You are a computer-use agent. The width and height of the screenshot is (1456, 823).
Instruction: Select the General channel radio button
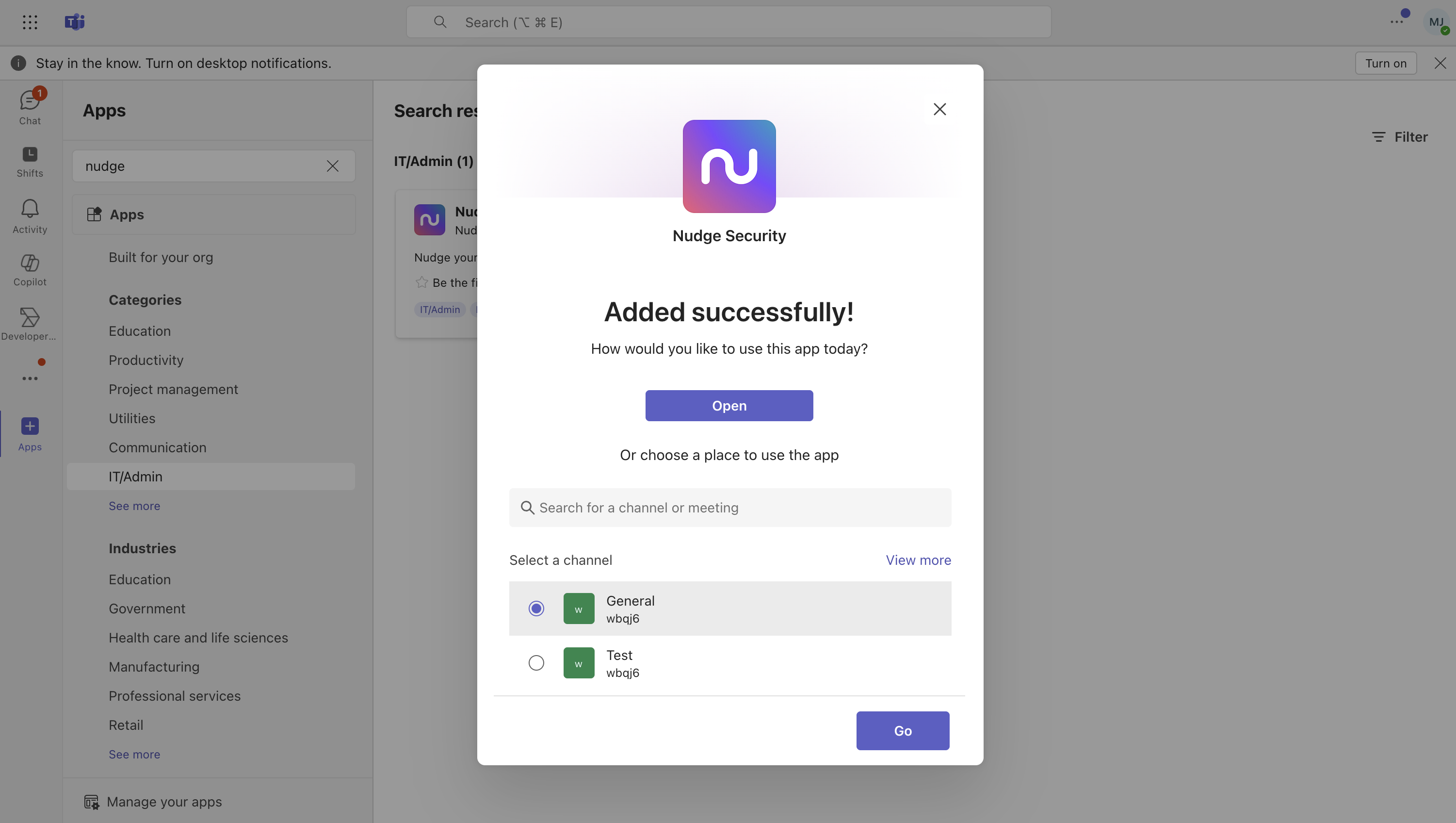(x=536, y=608)
